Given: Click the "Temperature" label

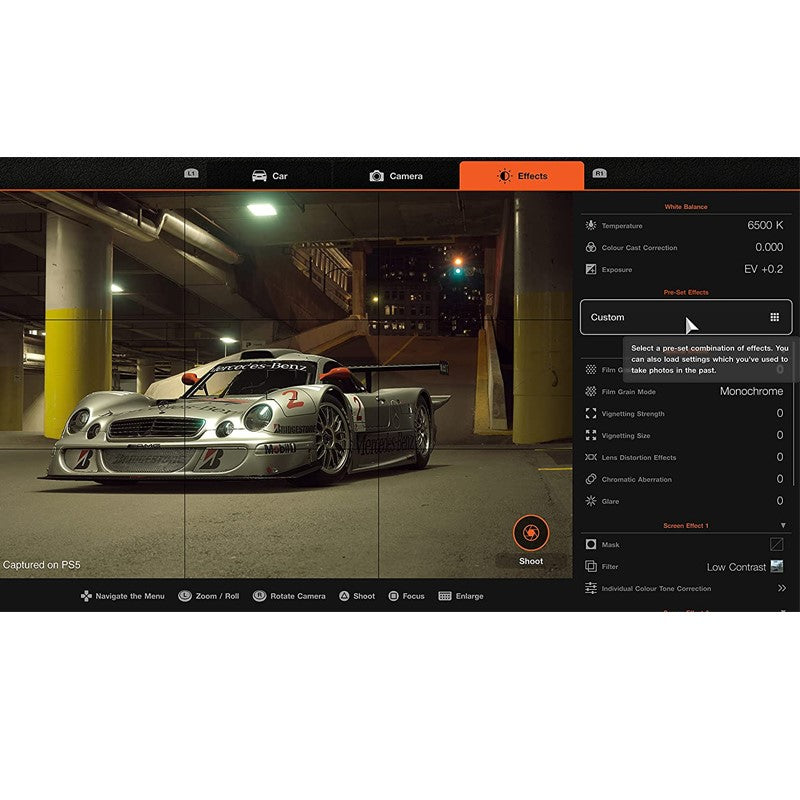Looking at the screenshot, I should [x=622, y=226].
